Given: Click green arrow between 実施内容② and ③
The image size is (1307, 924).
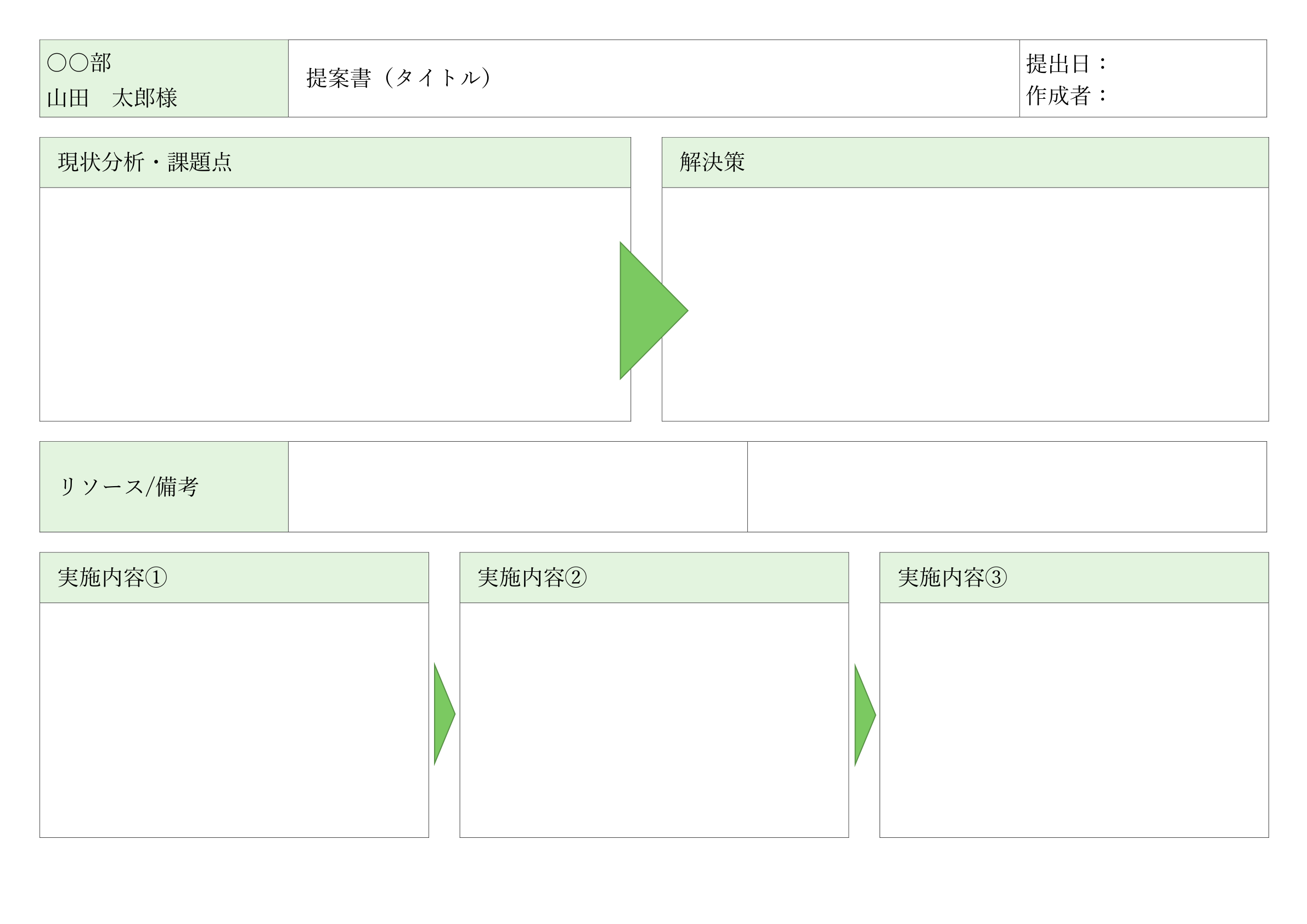Looking at the screenshot, I should [x=863, y=715].
